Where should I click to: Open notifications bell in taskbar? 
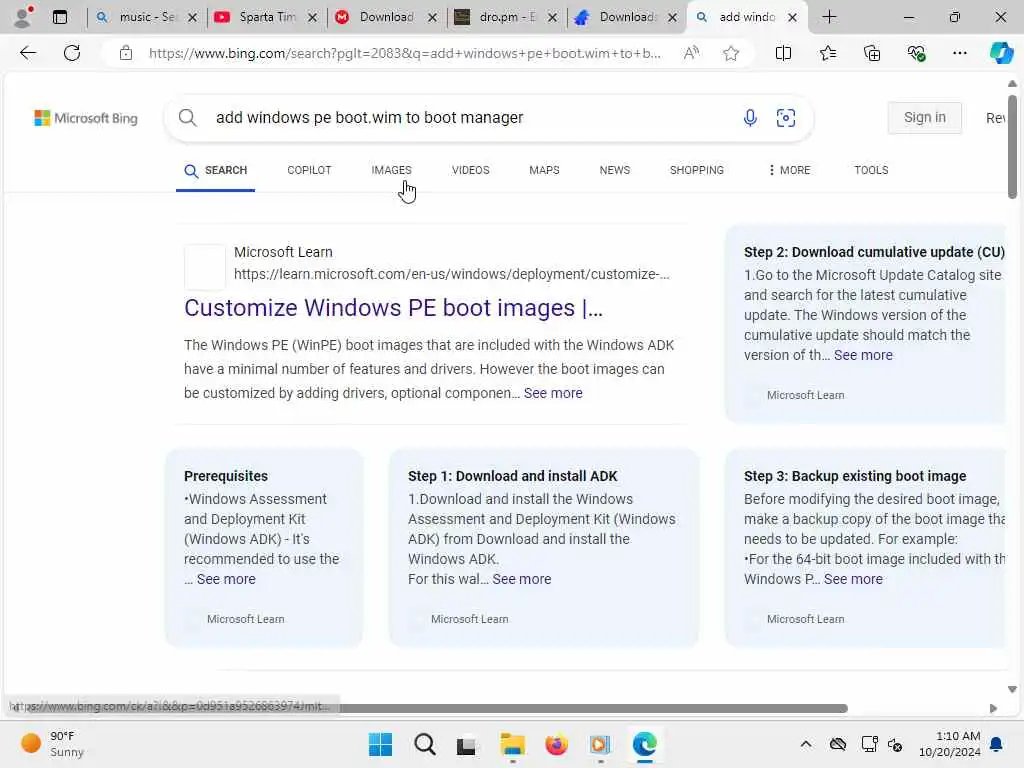coord(997,744)
